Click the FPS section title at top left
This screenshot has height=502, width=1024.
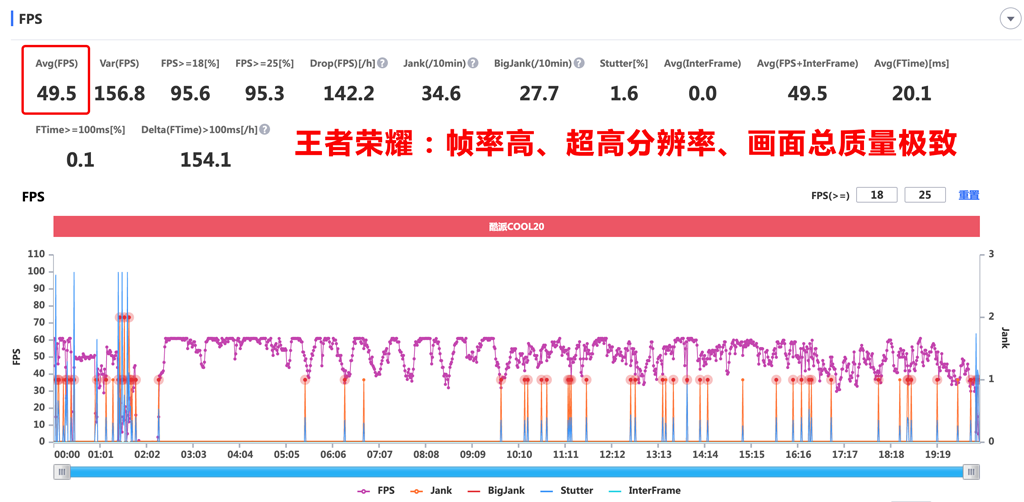tap(31, 19)
